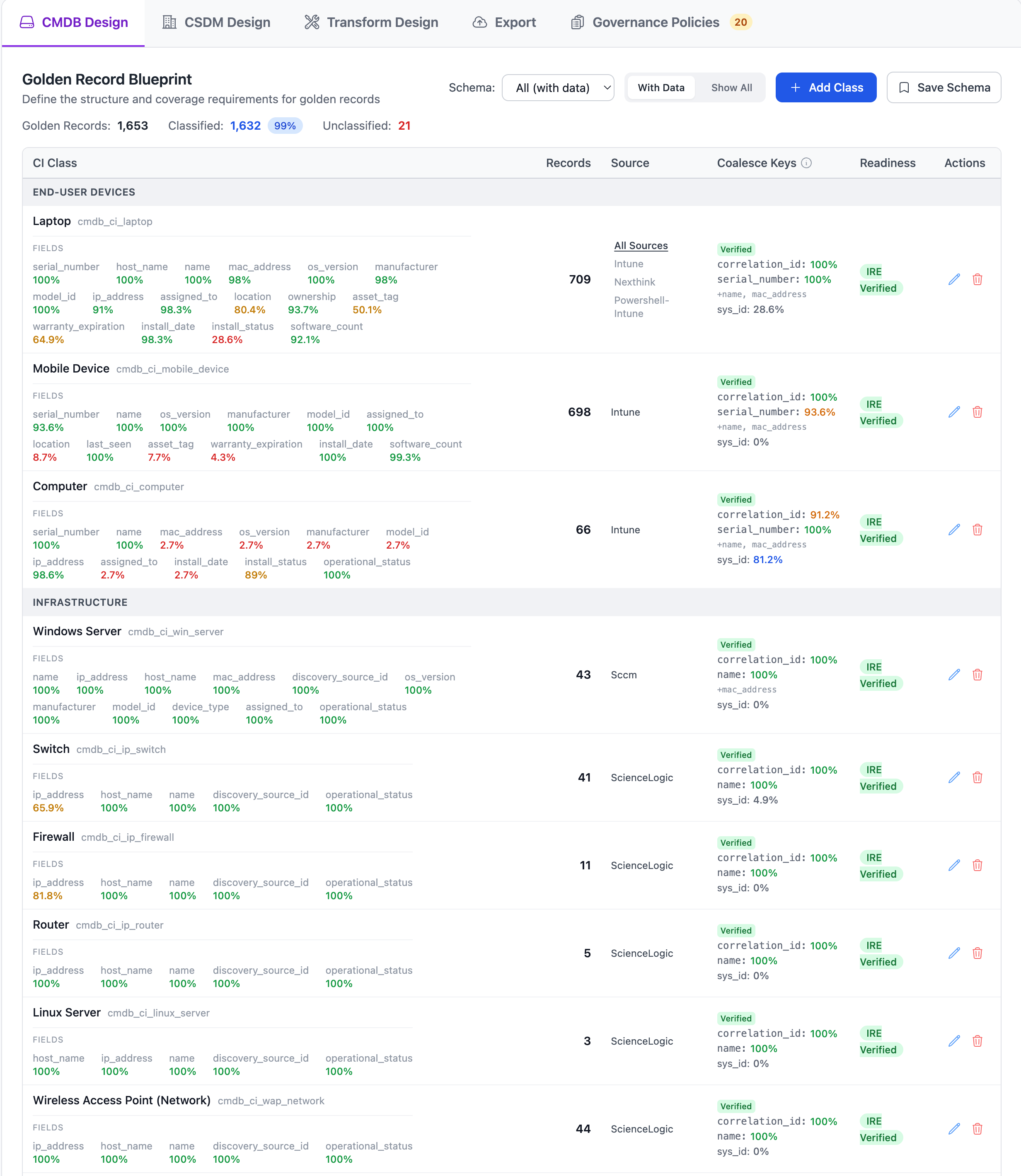Switch to the Transform Design tab
Image resolution: width=1021 pixels, height=1176 pixels.
click(371, 22)
